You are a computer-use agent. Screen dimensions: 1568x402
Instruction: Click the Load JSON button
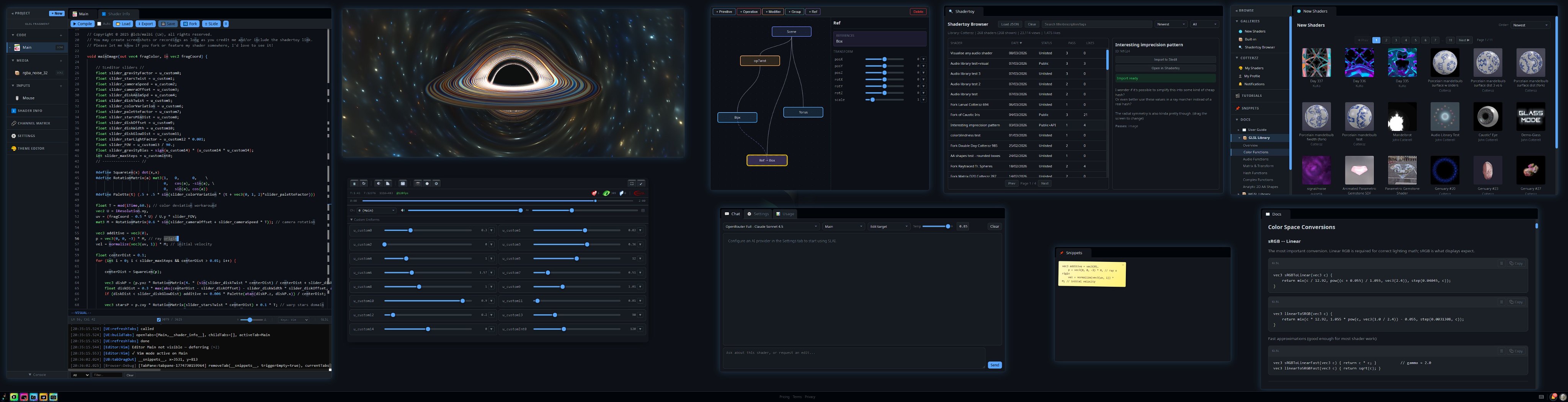pyautogui.click(x=1010, y=25)
